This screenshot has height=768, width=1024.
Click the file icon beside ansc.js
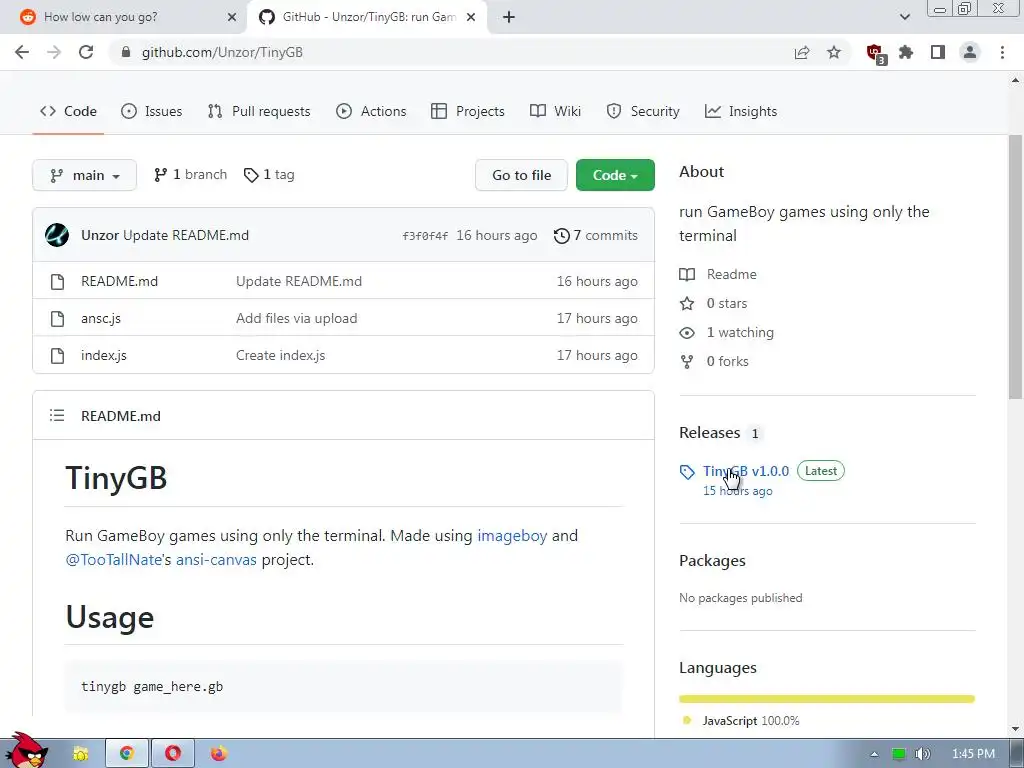pyautogui.click(x=57, y=319)
